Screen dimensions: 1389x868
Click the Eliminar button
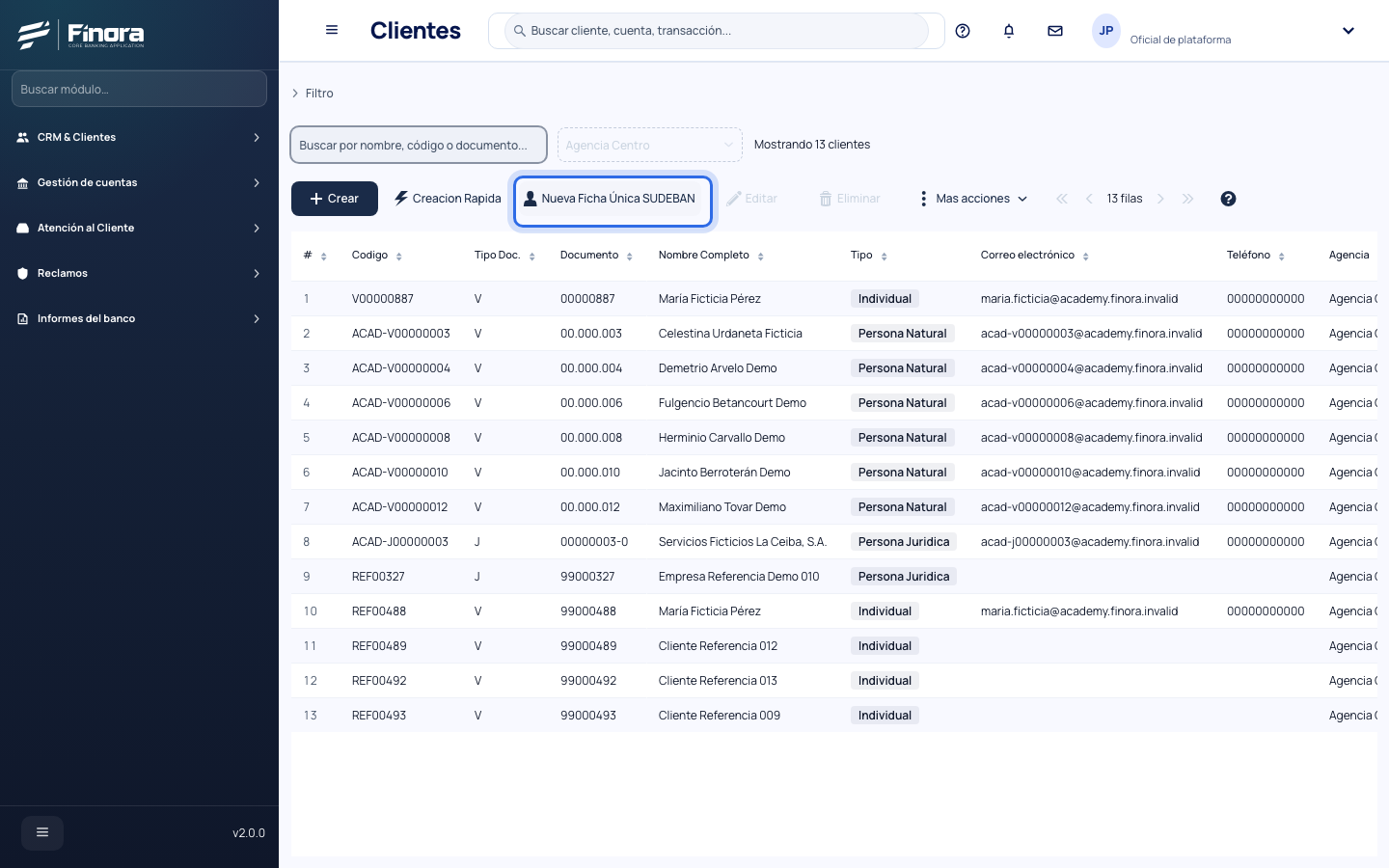point(849,199)
